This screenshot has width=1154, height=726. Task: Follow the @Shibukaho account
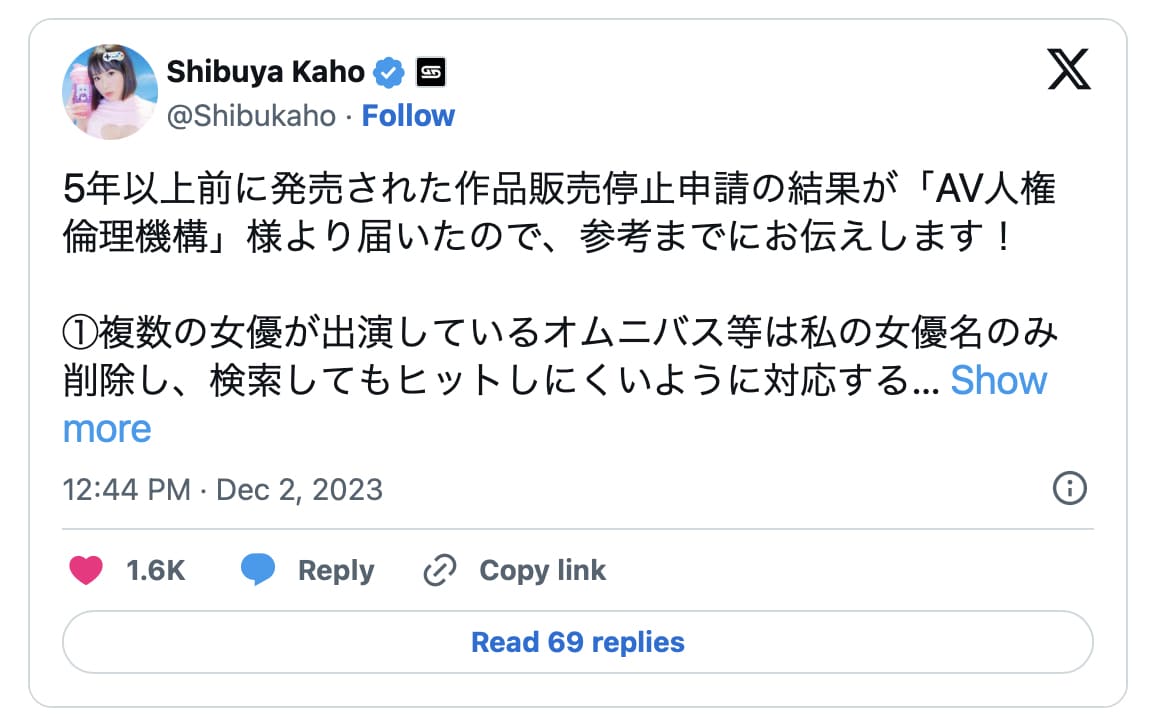(x=408, y=116)
